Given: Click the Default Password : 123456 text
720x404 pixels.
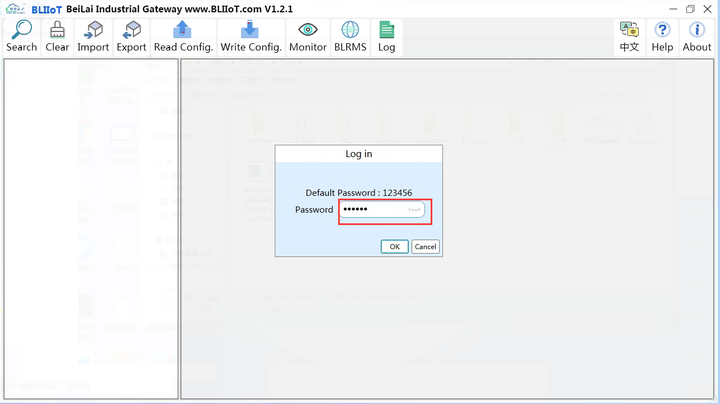Looking at the screenshot, I should click(359, 193).
